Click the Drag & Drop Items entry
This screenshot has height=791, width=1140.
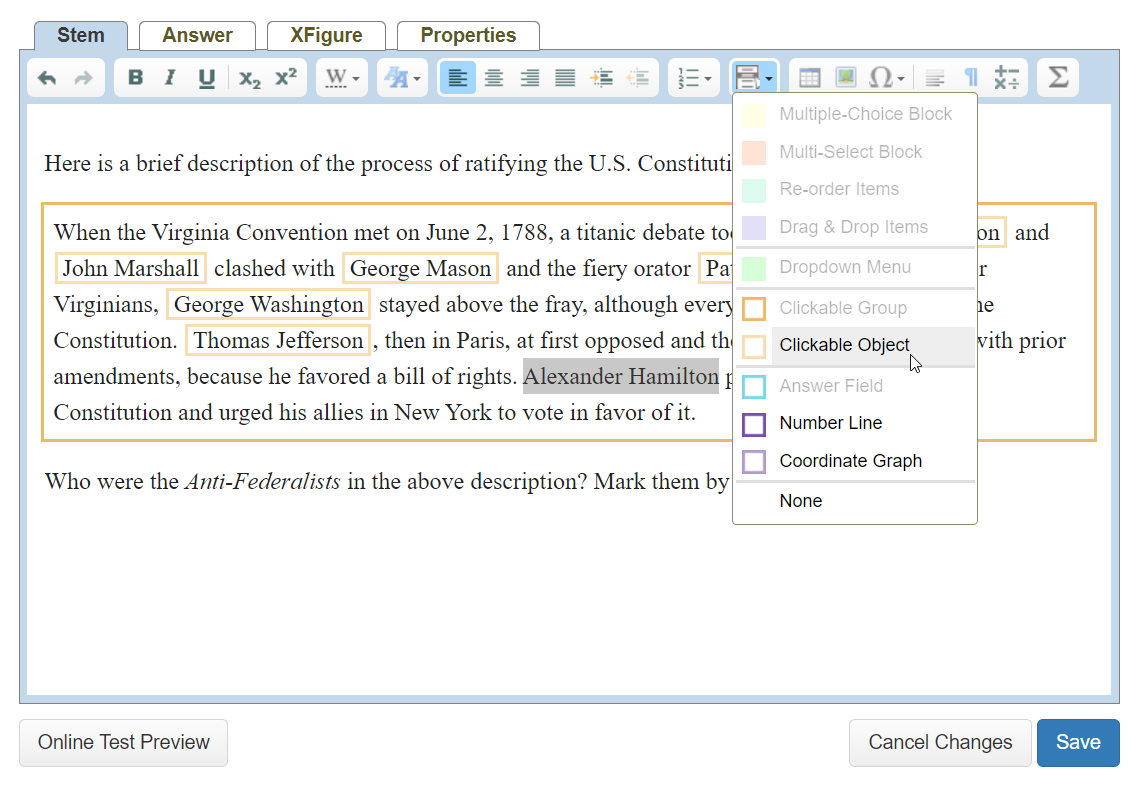coord(856,227)
